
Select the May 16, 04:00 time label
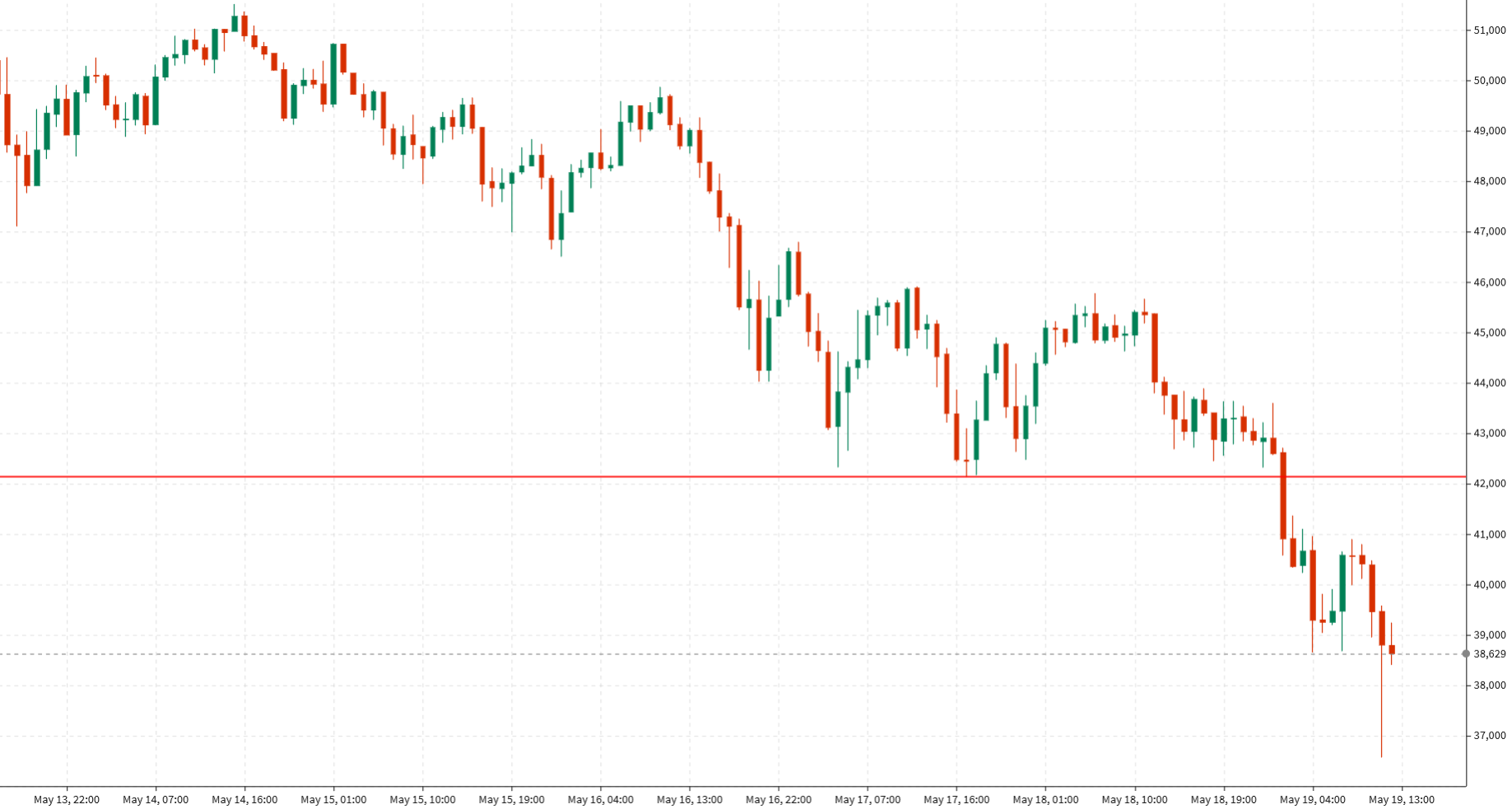601,800
